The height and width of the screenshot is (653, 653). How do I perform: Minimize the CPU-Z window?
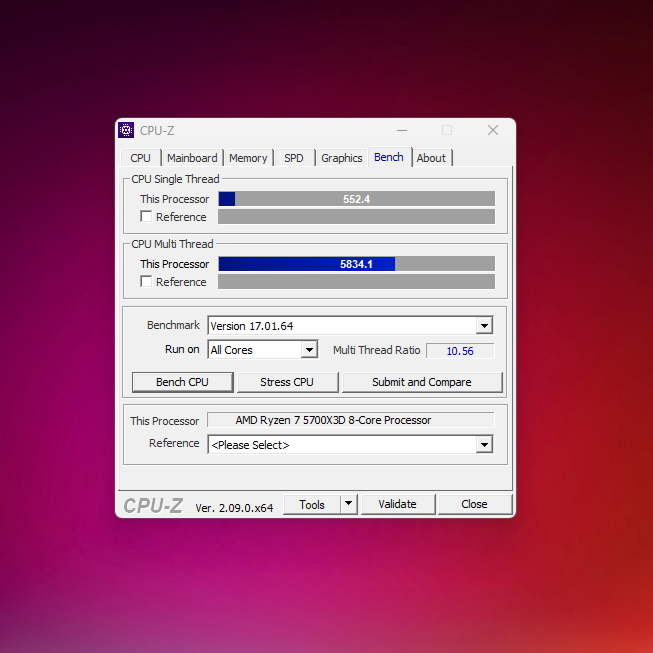tap(402, 130)
